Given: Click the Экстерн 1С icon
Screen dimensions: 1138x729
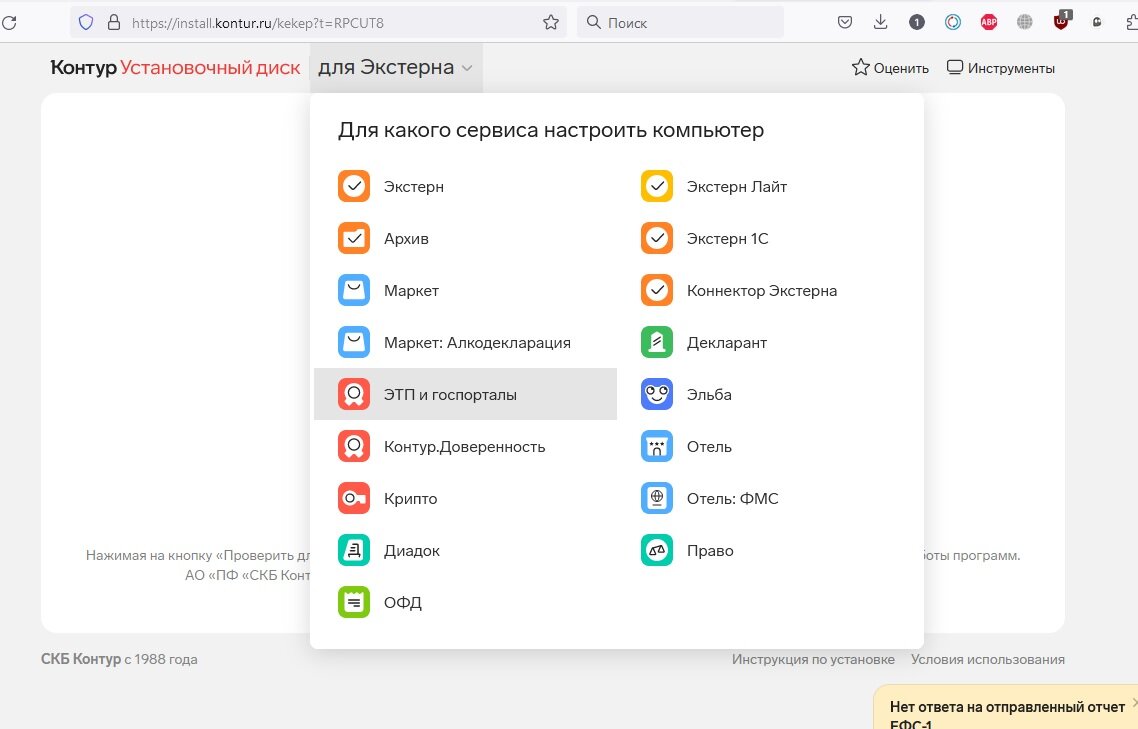Looking at the screenshot, I should 657,238.
